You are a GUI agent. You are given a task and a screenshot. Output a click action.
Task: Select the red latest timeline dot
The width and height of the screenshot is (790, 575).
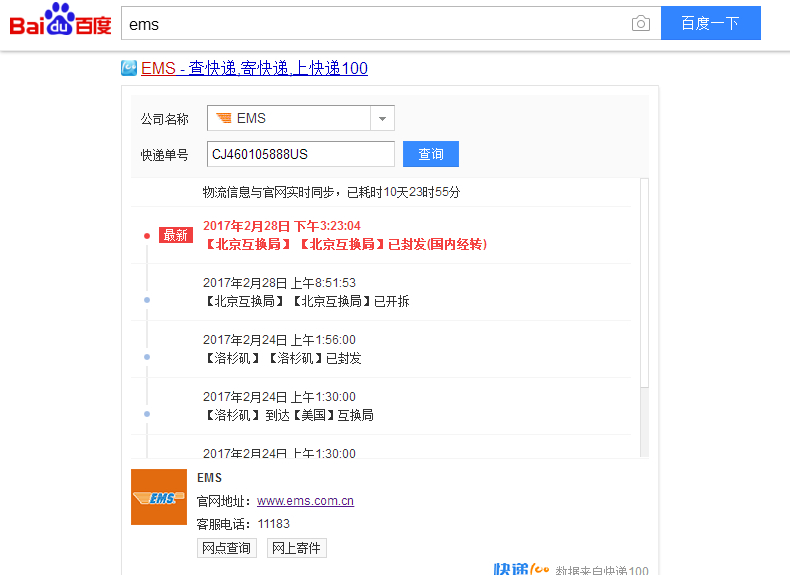coord(147,236)
